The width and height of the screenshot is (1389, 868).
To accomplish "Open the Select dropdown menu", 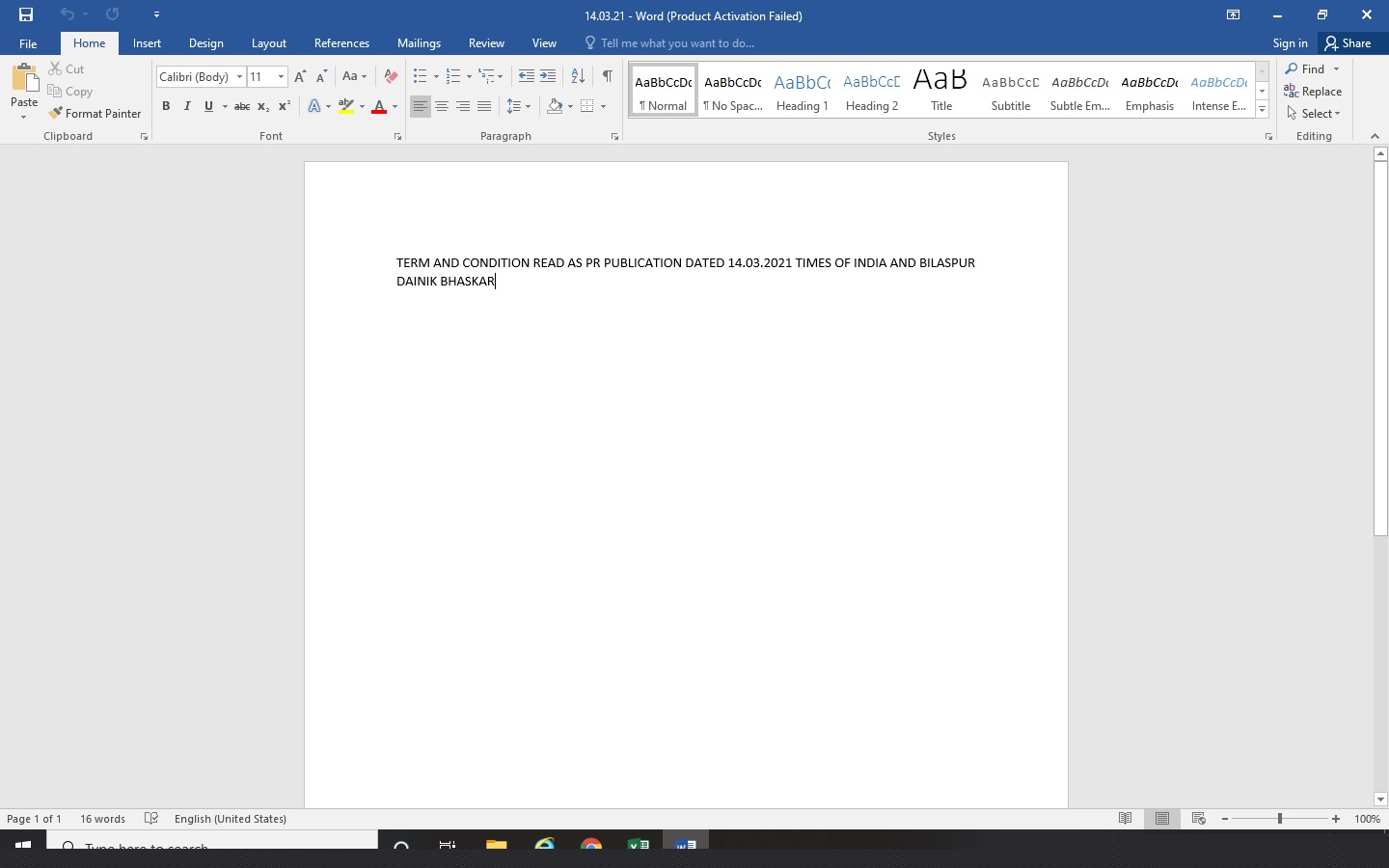I will click(1313, 114).
